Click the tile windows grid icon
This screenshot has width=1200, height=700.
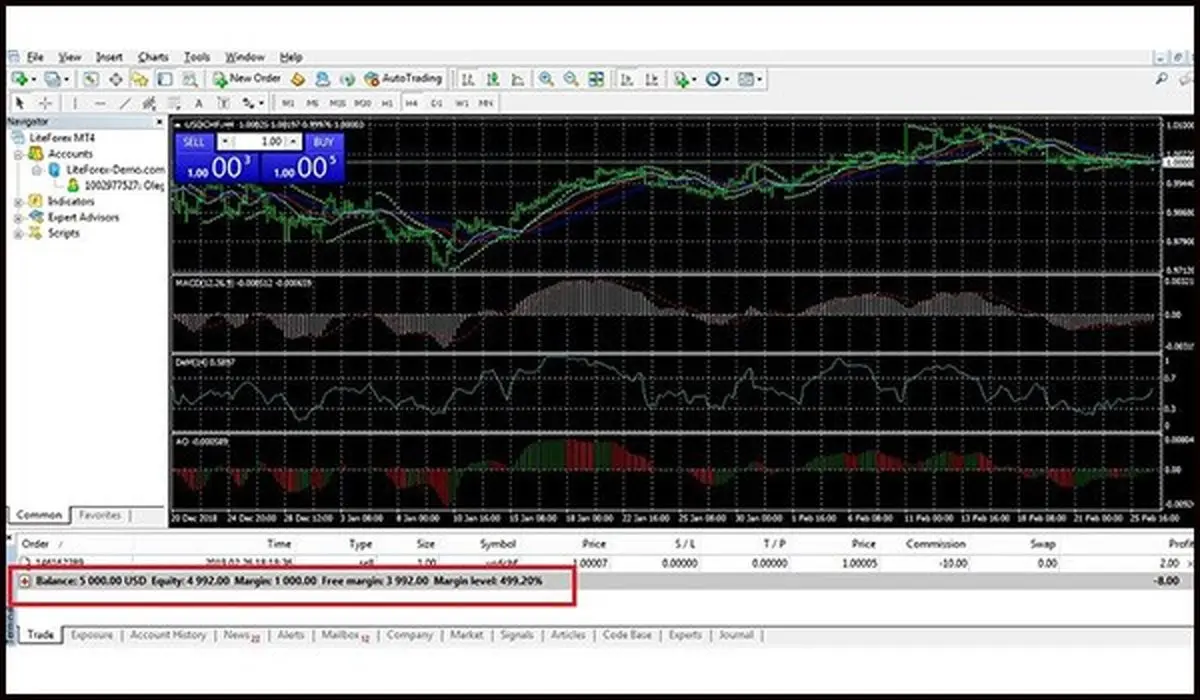click(x=596, y=78)
